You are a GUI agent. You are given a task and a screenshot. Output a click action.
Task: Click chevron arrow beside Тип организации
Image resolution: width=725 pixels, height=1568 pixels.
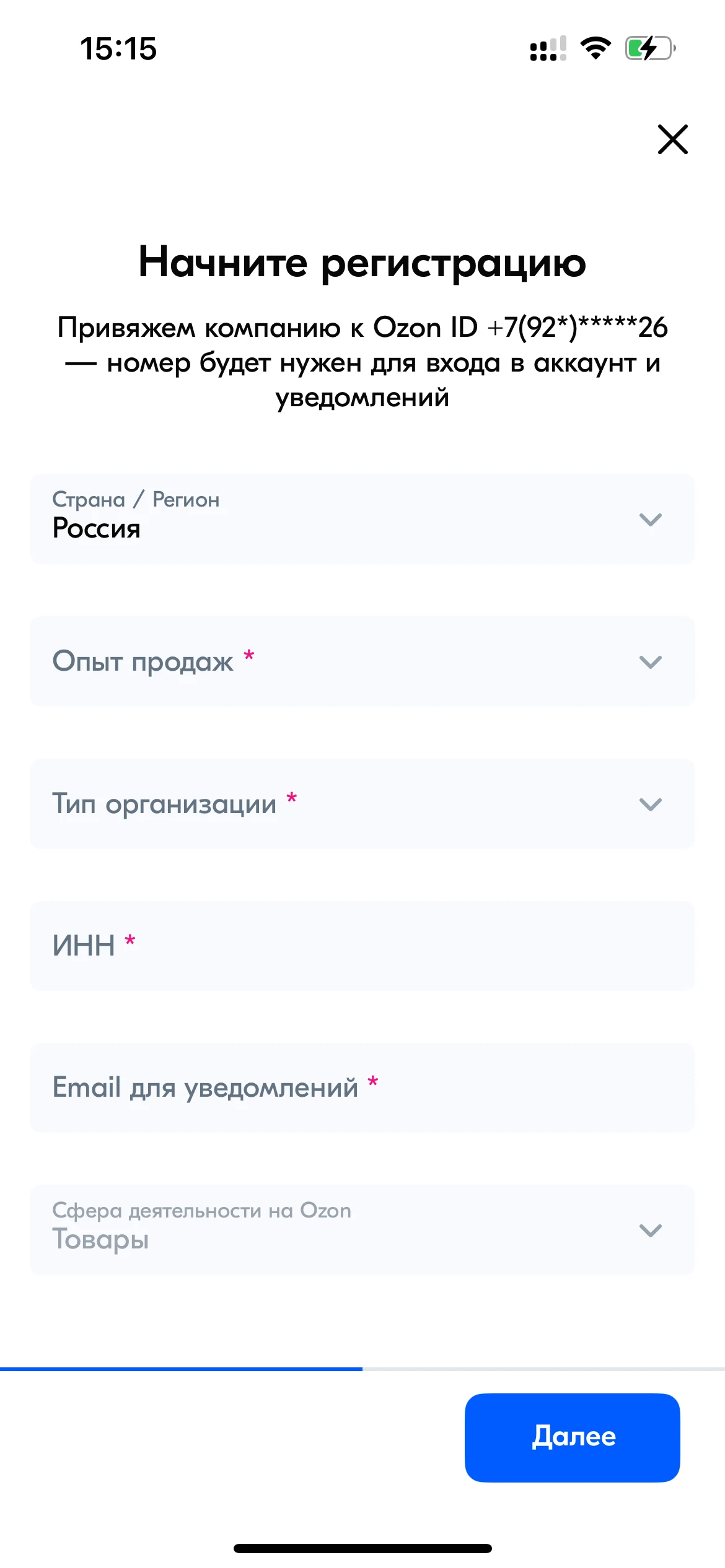point(650,804)
